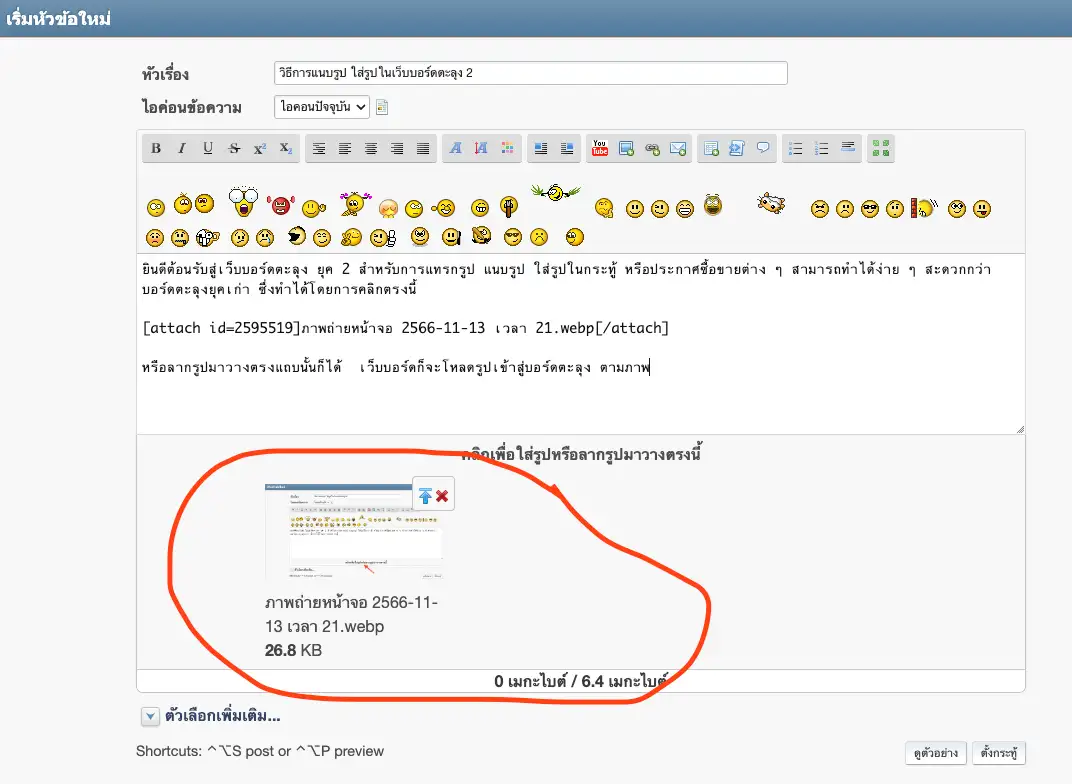Remove the attached screenshot with the red X
Viewport: 1072px width, 784px height.
(x=442, y=496)
